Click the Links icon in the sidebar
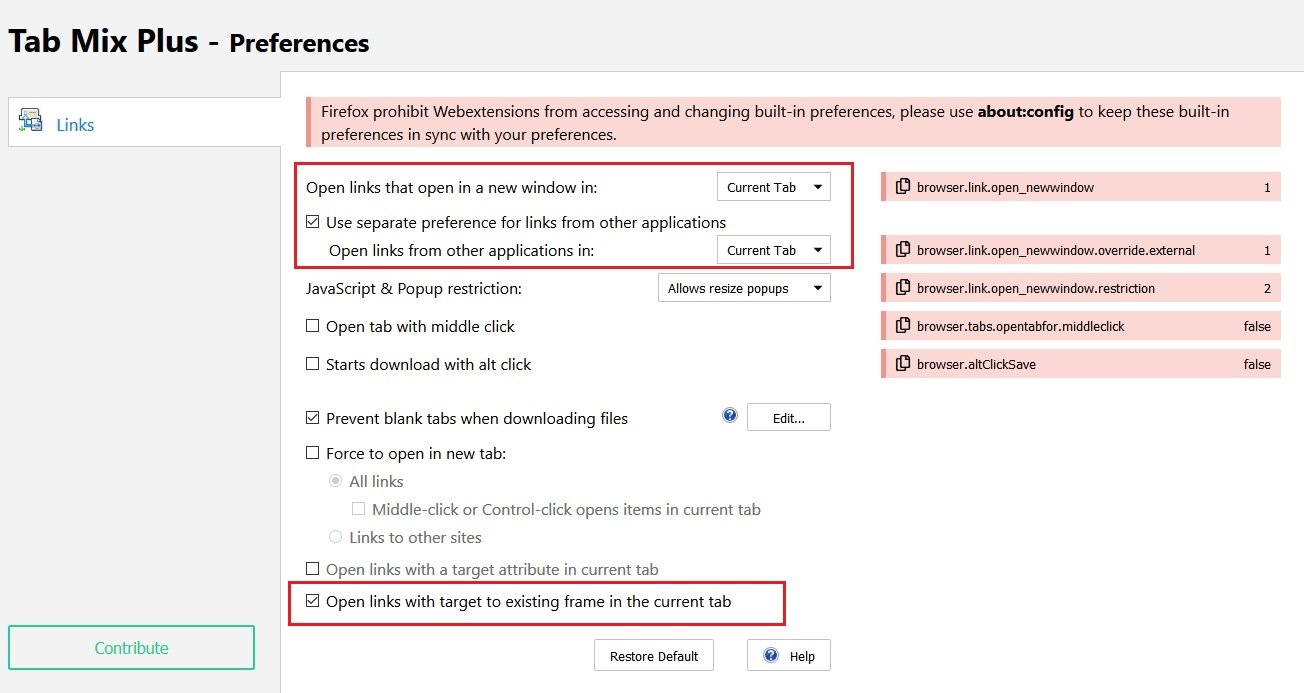This screenshot has width=1304, height=693. click(31, 123)
